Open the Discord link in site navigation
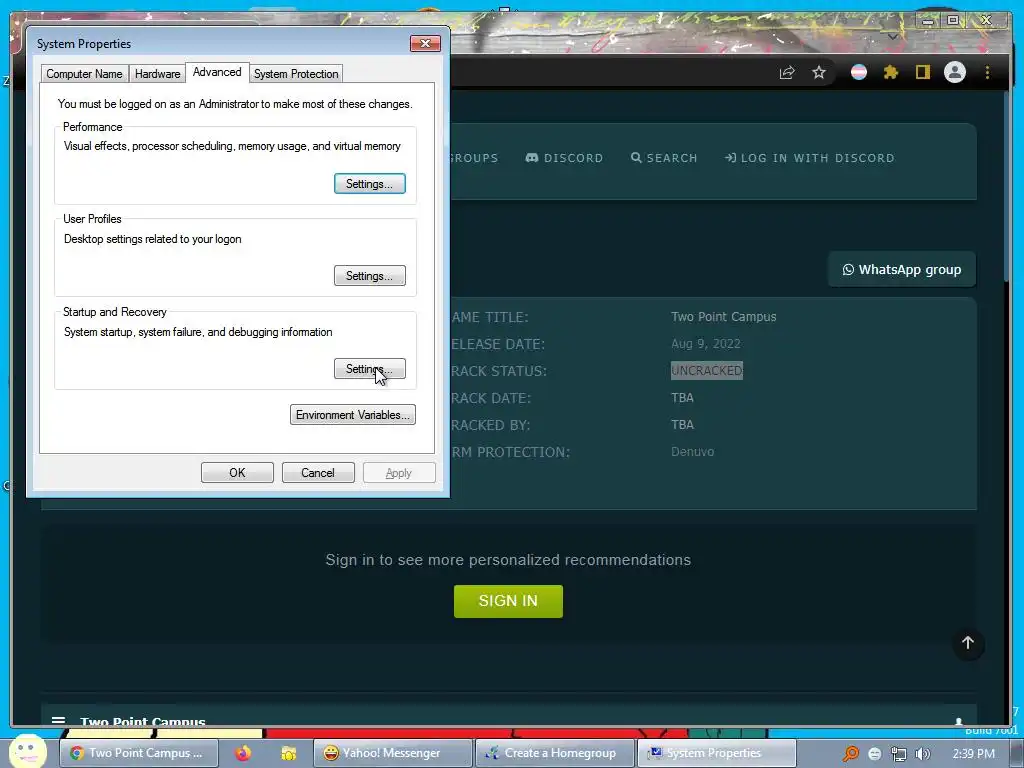Viewport: 1024px width, 768px height. 564,158
